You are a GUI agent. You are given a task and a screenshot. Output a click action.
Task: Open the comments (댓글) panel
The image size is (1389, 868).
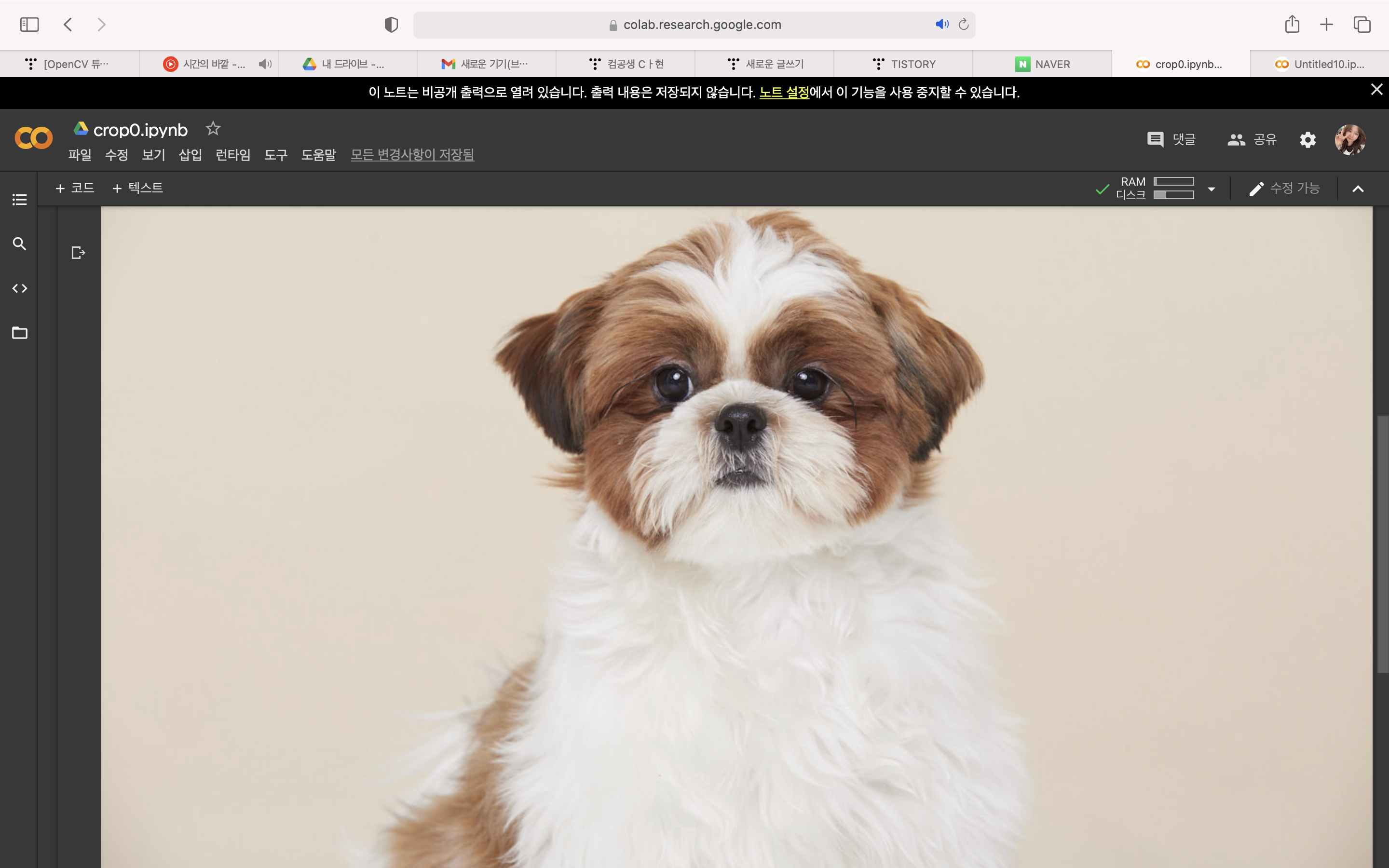[x=1171, y=139]
